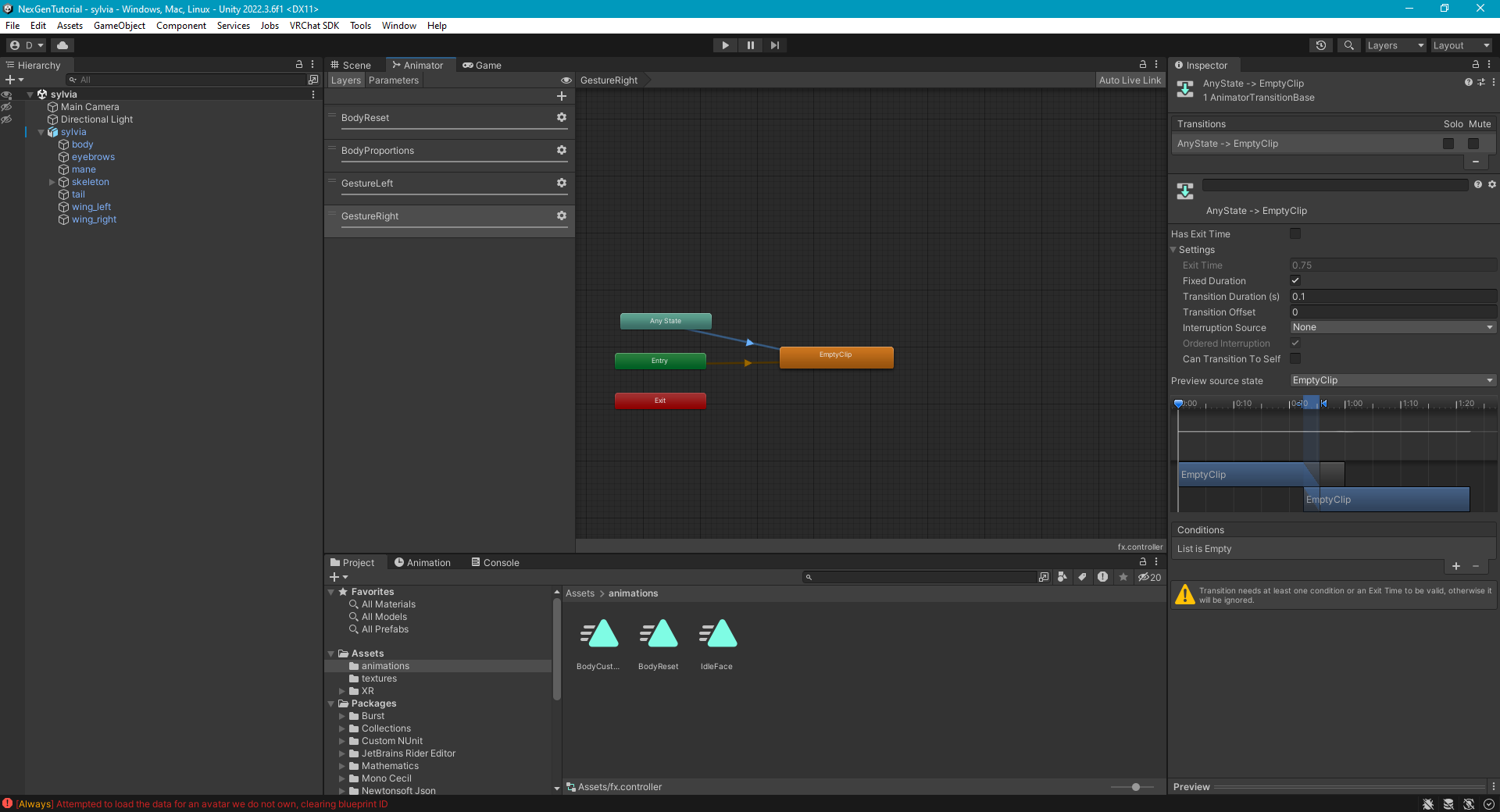The image size is (1500, 812).
Task: Click the GestureRight breadcrumb
Action: (609, 80)
